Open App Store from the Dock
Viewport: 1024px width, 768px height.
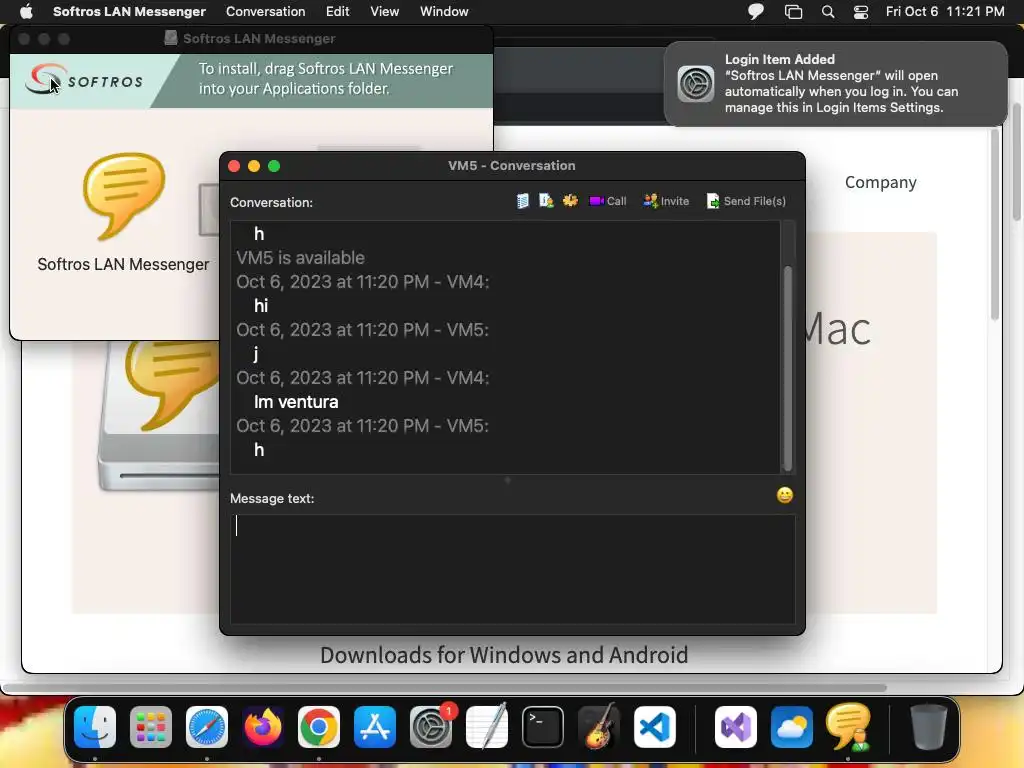pyautogui.click(x=375, y=726)
